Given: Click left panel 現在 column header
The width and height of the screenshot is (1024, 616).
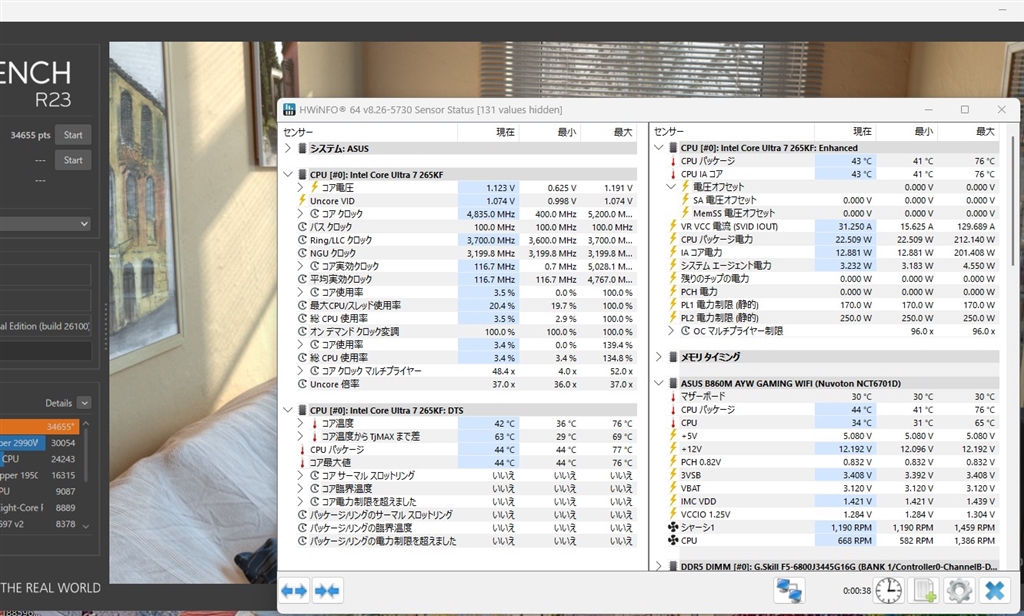Looking at the screenshot, I should point(505,133).
